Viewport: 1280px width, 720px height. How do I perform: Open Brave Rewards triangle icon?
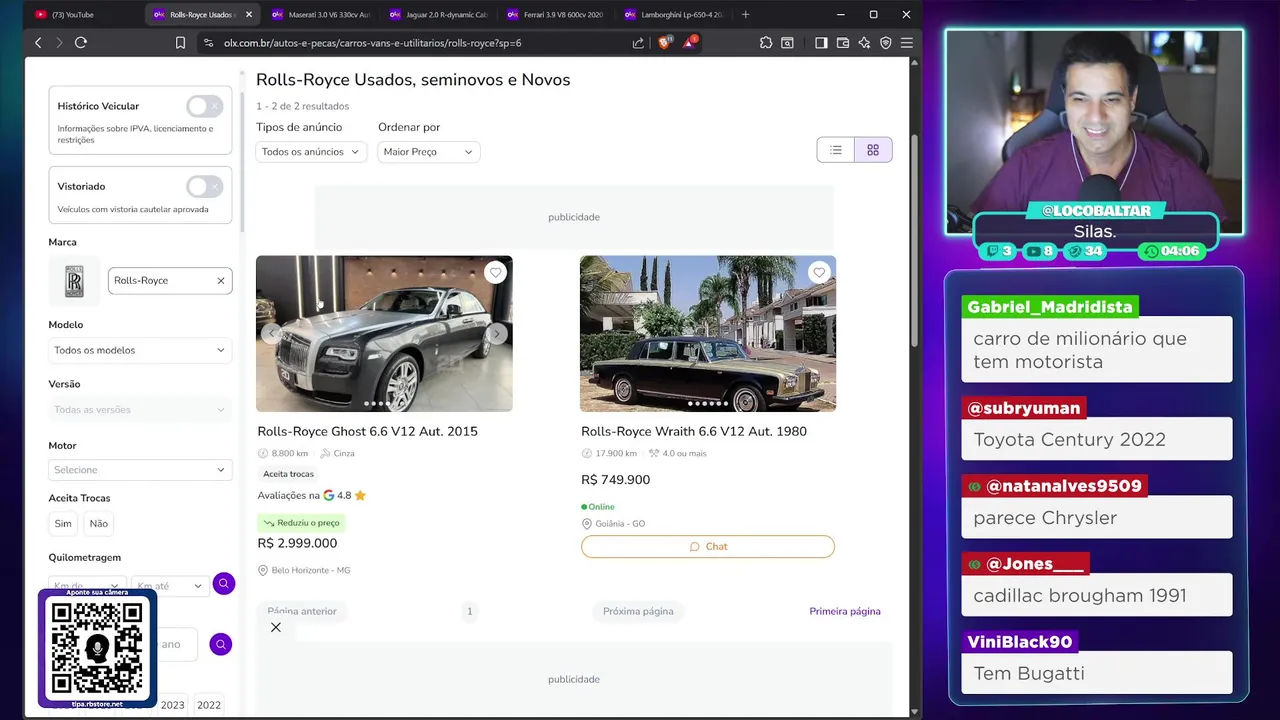pyautogui.click(x=690, y=43)
